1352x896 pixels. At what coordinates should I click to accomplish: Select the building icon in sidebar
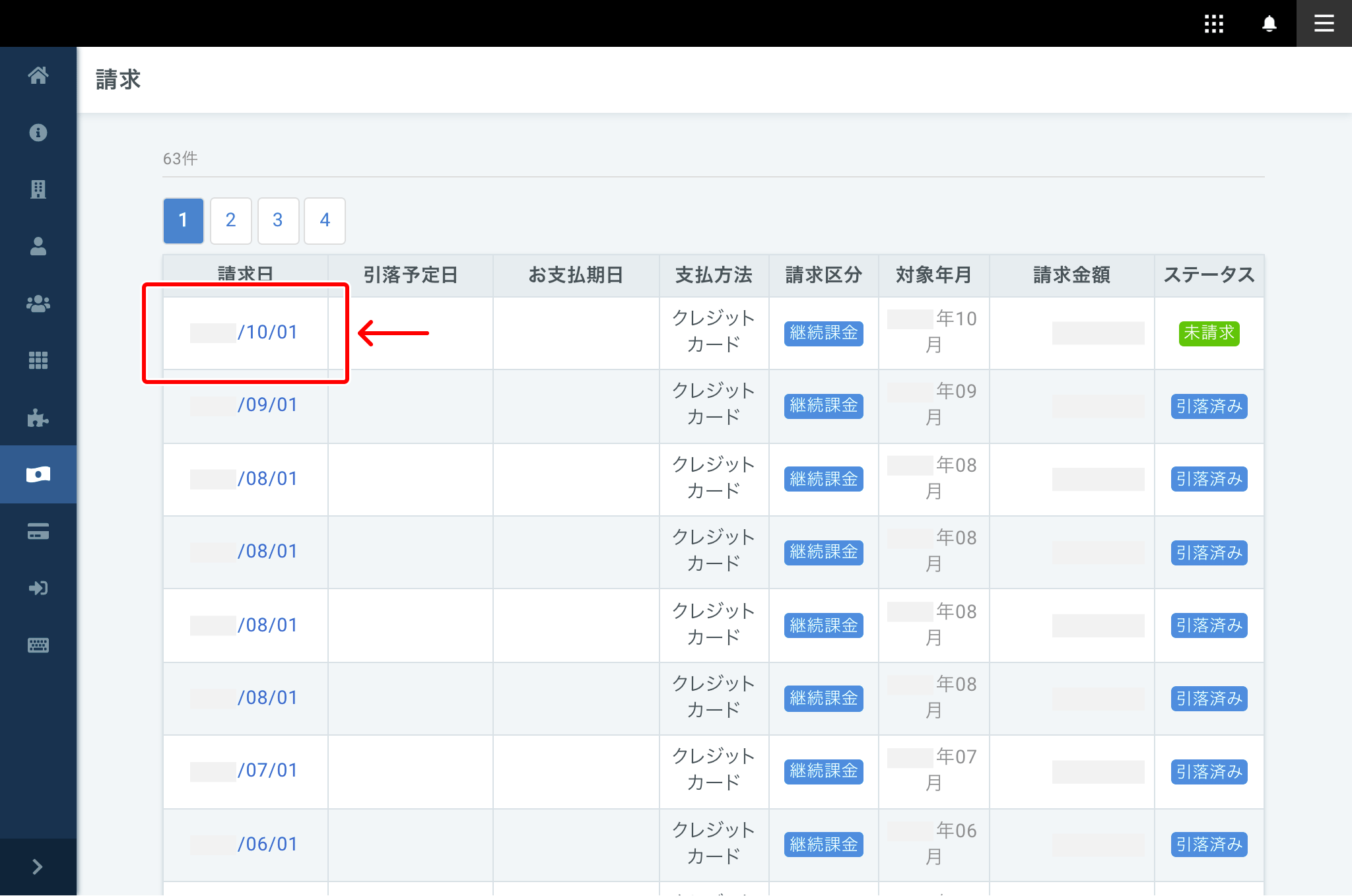(38, 189)
